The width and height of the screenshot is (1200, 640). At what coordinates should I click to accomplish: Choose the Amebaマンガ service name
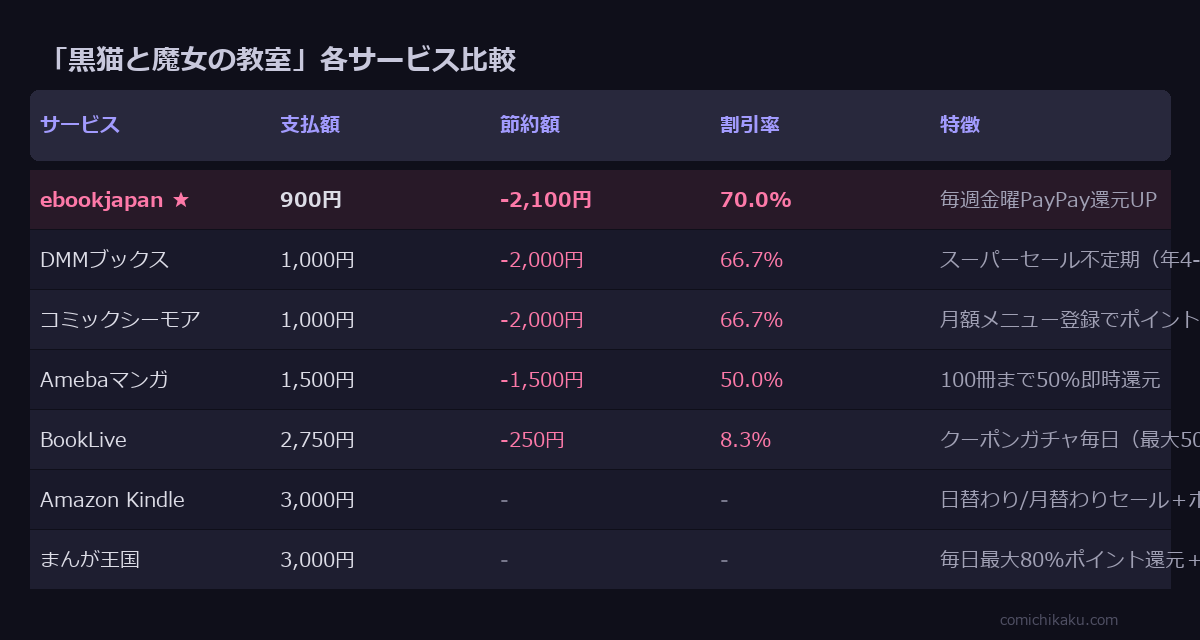tap(104, 380)
